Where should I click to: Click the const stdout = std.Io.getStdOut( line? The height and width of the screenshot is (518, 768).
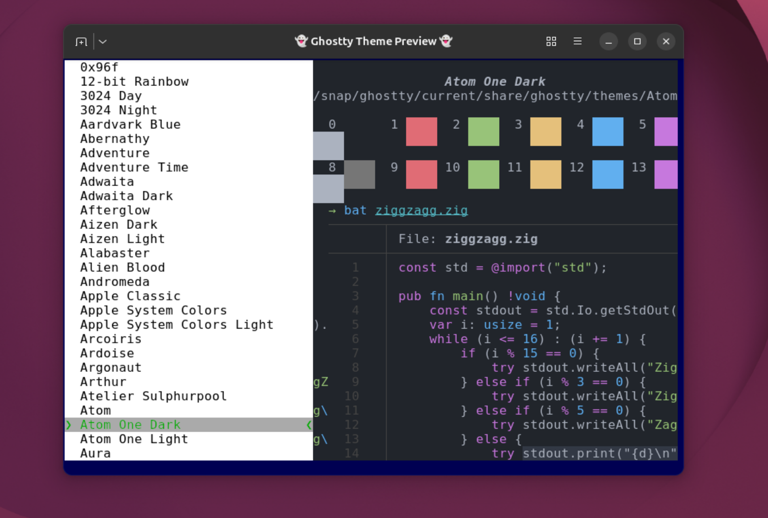(553, 310)
